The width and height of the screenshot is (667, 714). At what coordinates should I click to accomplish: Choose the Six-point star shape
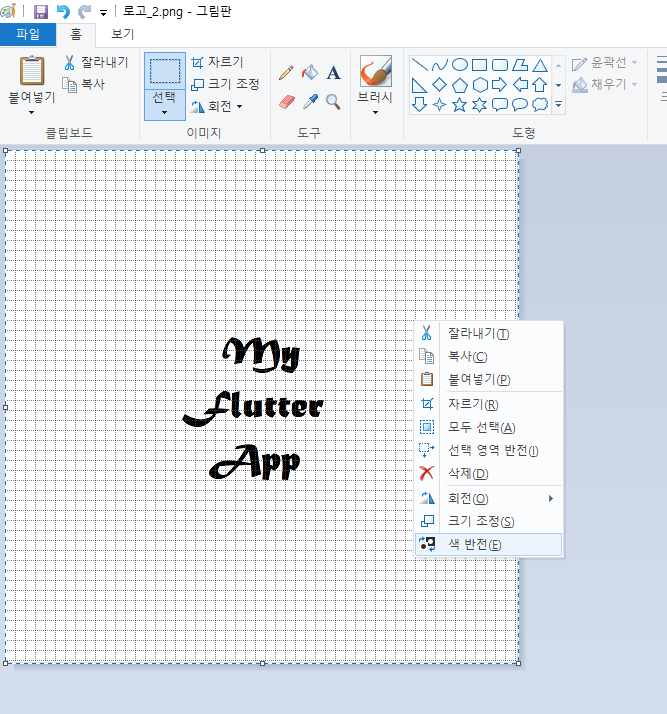479,105
